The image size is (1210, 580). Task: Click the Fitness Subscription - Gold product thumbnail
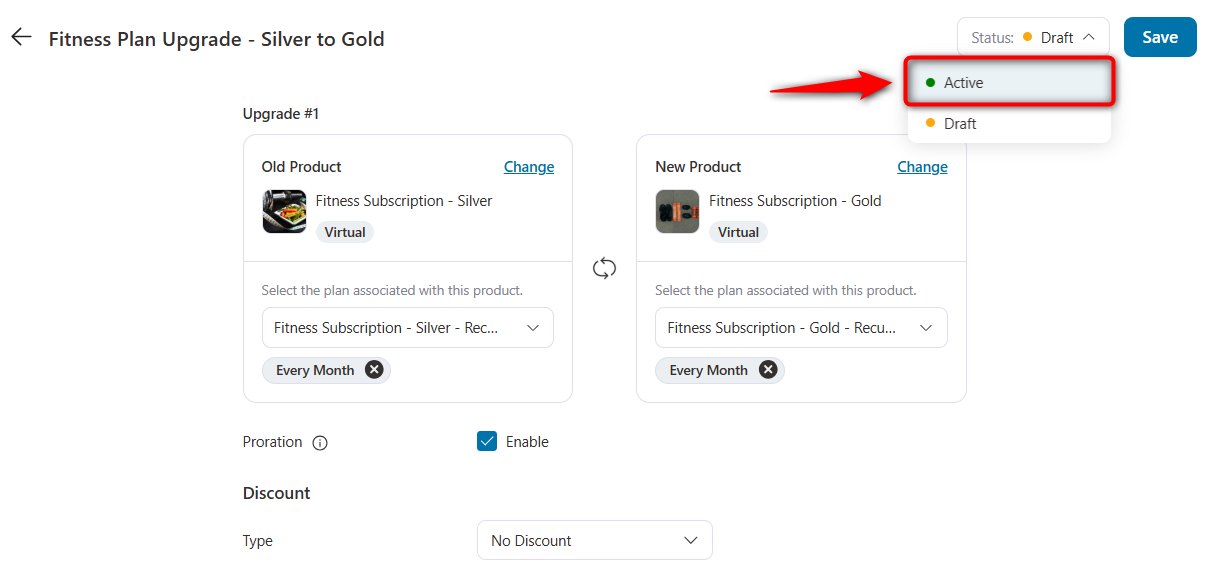coord(677,211)
